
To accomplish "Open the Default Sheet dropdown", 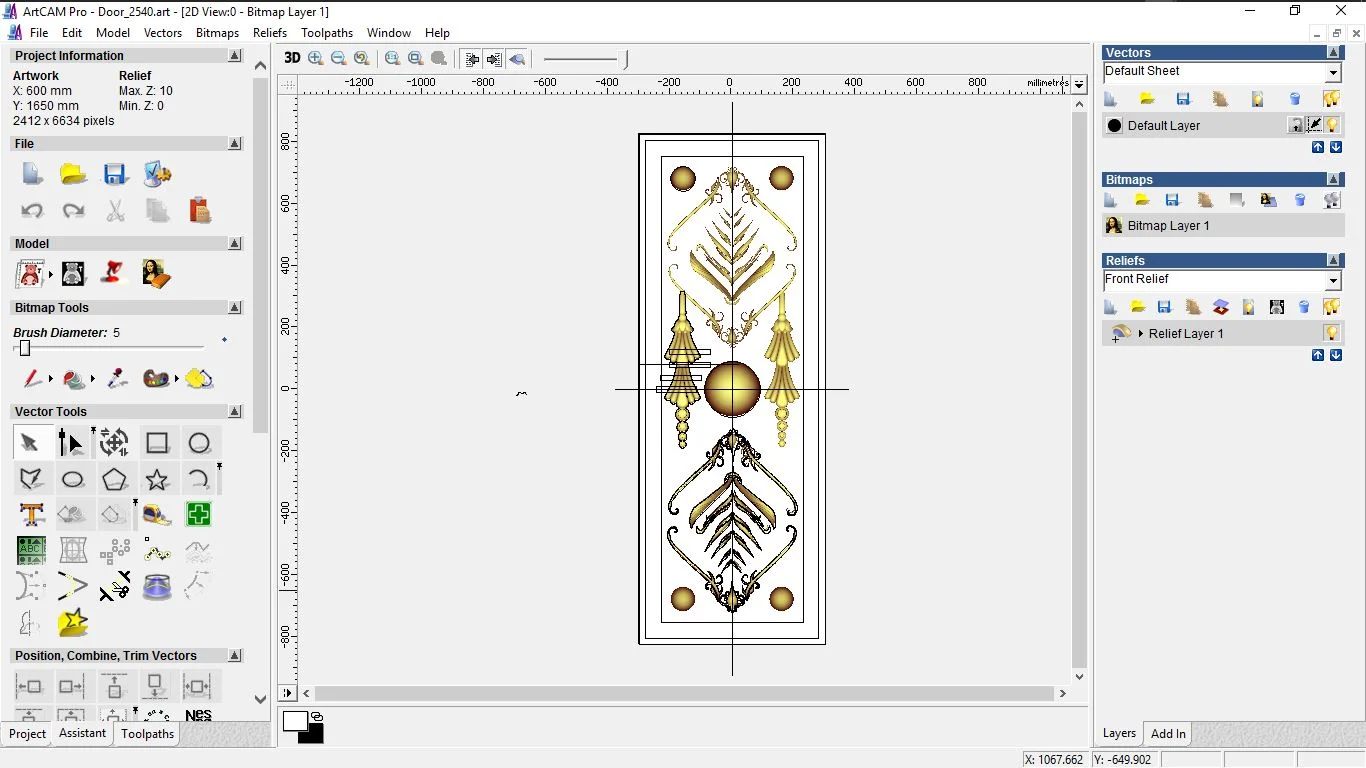I will (1332, 73).
